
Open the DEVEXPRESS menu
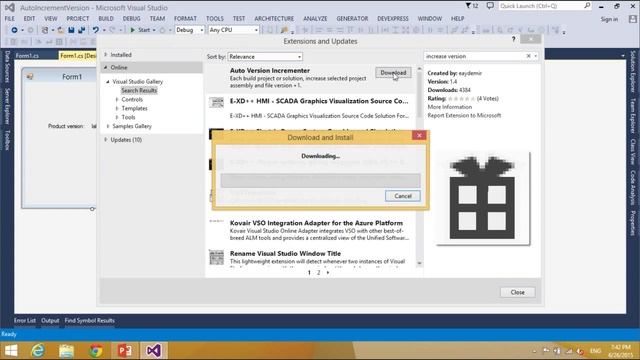[x=393, y=19]
